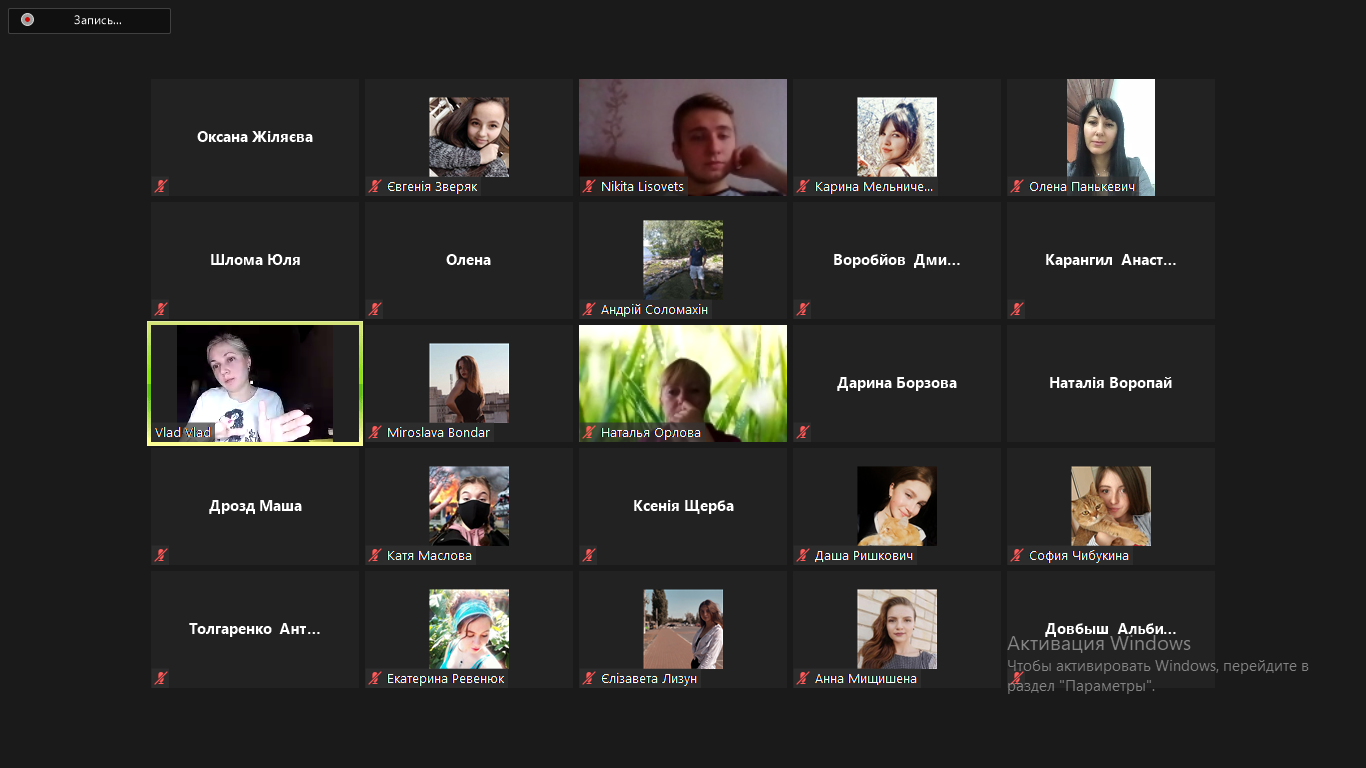This screenshot has width=1366, height=768.
Task: Click the name Дарина Борзова
Action: pyautogui.click(x=897, y=383)
